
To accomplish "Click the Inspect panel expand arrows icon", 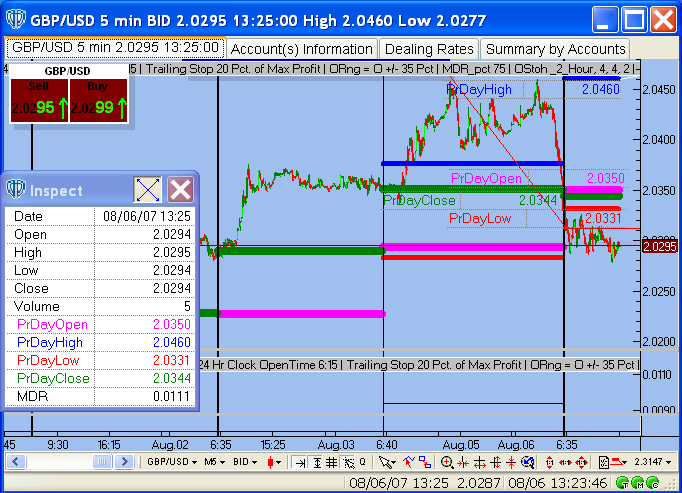I will click(147, 190).
